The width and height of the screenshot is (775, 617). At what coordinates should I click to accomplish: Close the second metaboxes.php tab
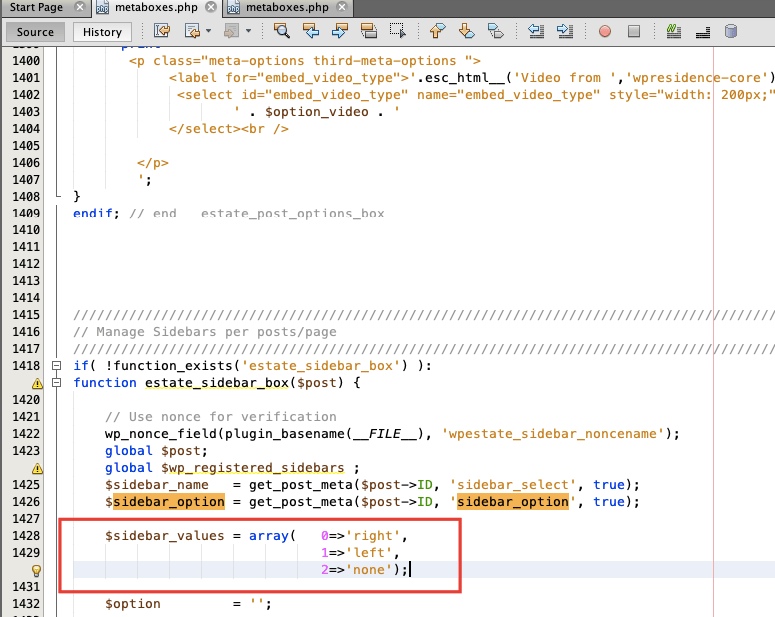[x=342, y=7]
